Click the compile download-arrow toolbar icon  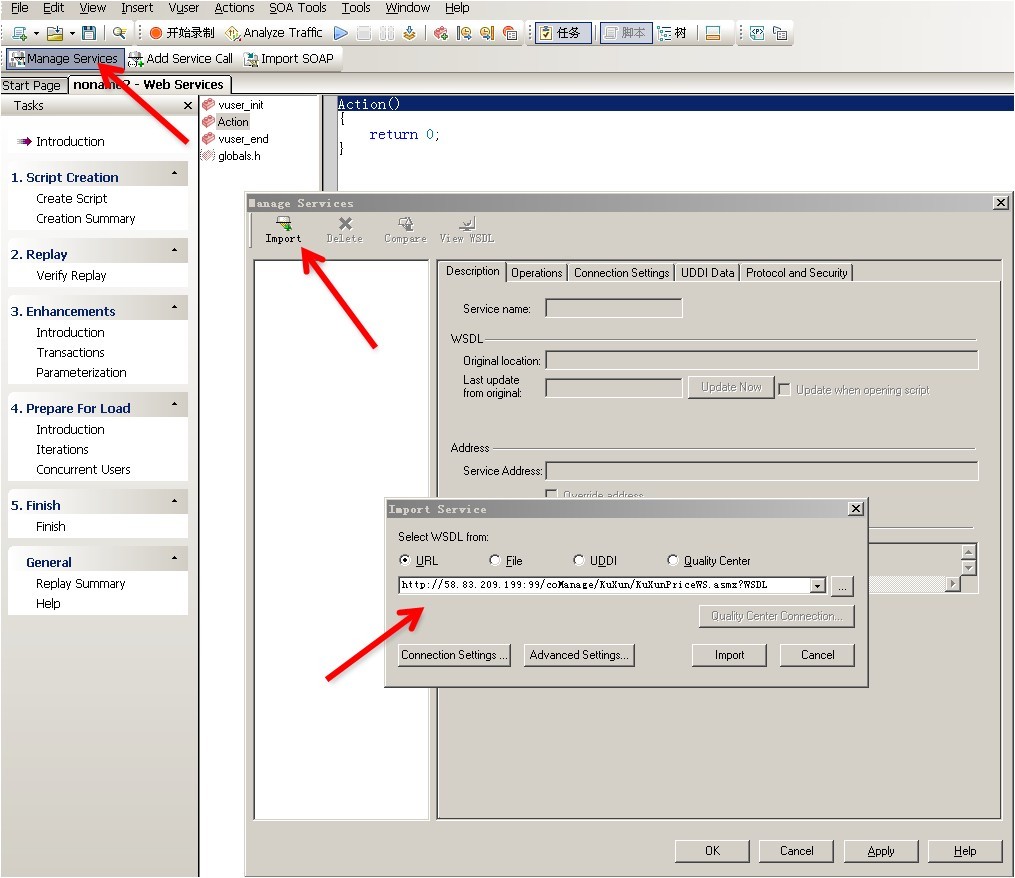(x=409, y=33)
